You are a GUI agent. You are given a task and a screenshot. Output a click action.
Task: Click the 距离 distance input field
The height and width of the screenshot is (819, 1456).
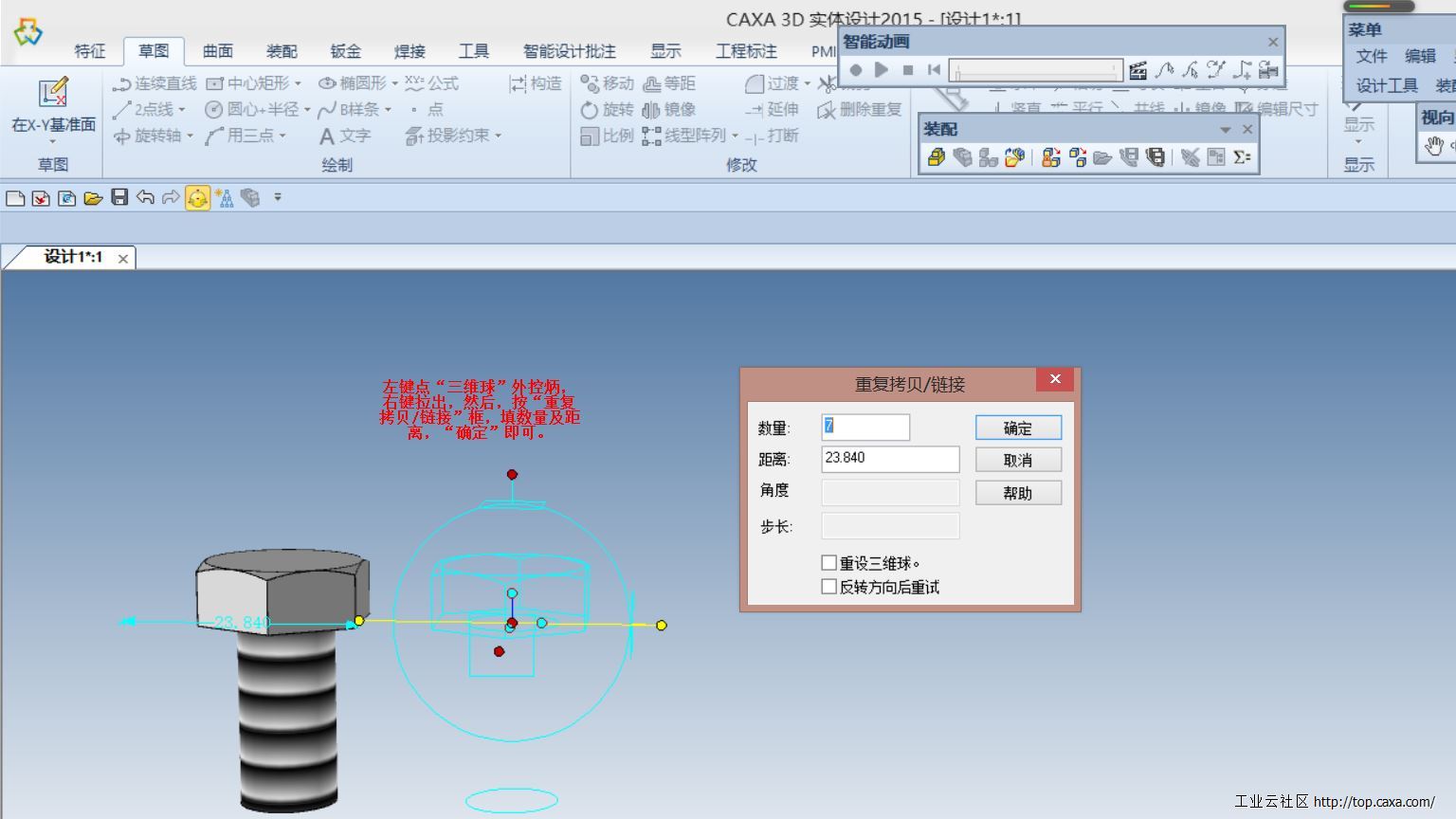pyautogui.click(x=890, y=459)
